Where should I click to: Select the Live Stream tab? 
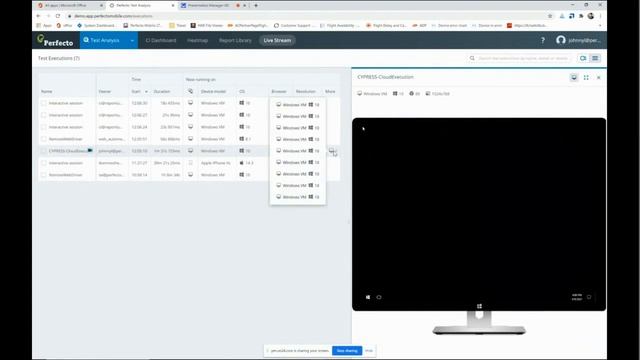(x=277, y=40)
